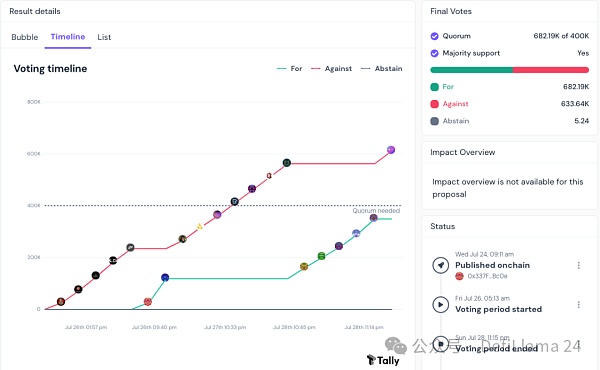Click the gray Abstain vote swatch
Screen dimensions: 600x370
[434, 121]
